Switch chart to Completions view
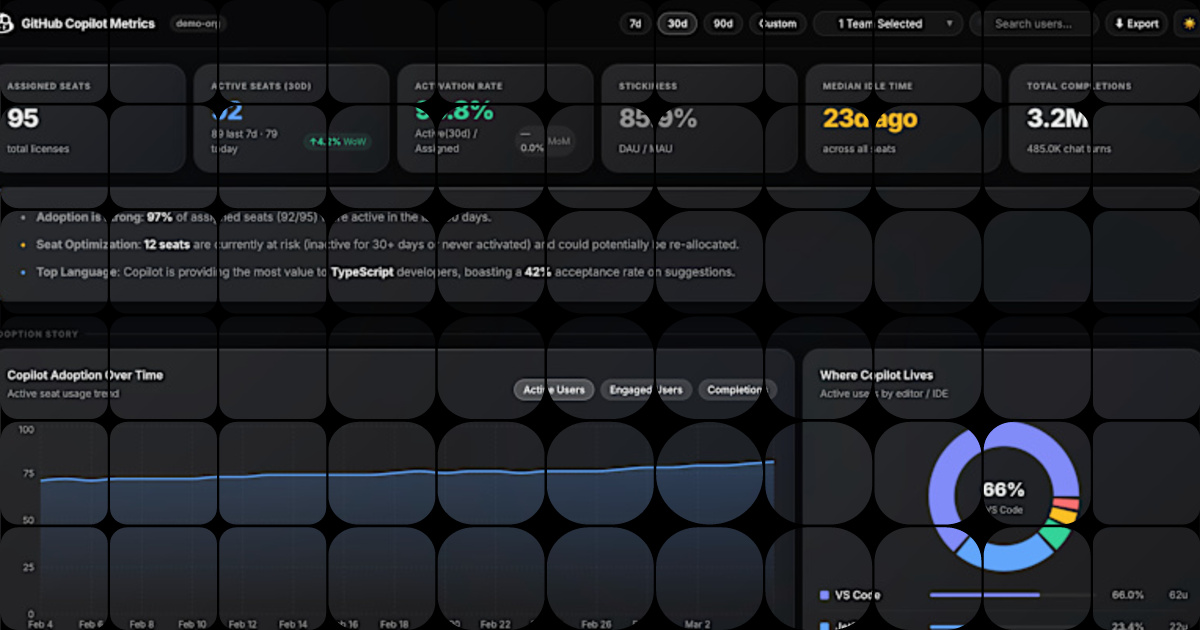 (737, 390)
